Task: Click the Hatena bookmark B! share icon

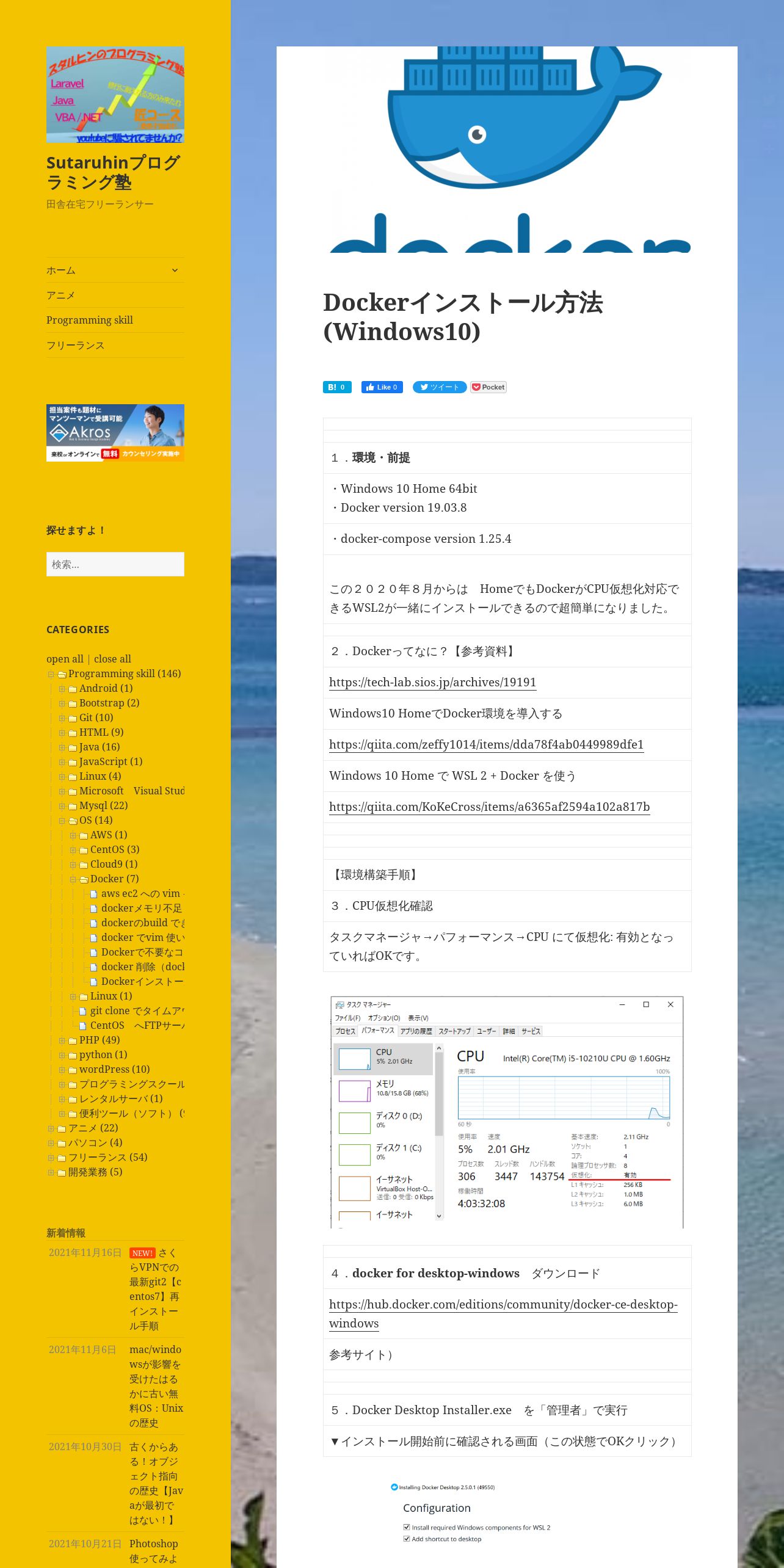Action: click(337, 387)
